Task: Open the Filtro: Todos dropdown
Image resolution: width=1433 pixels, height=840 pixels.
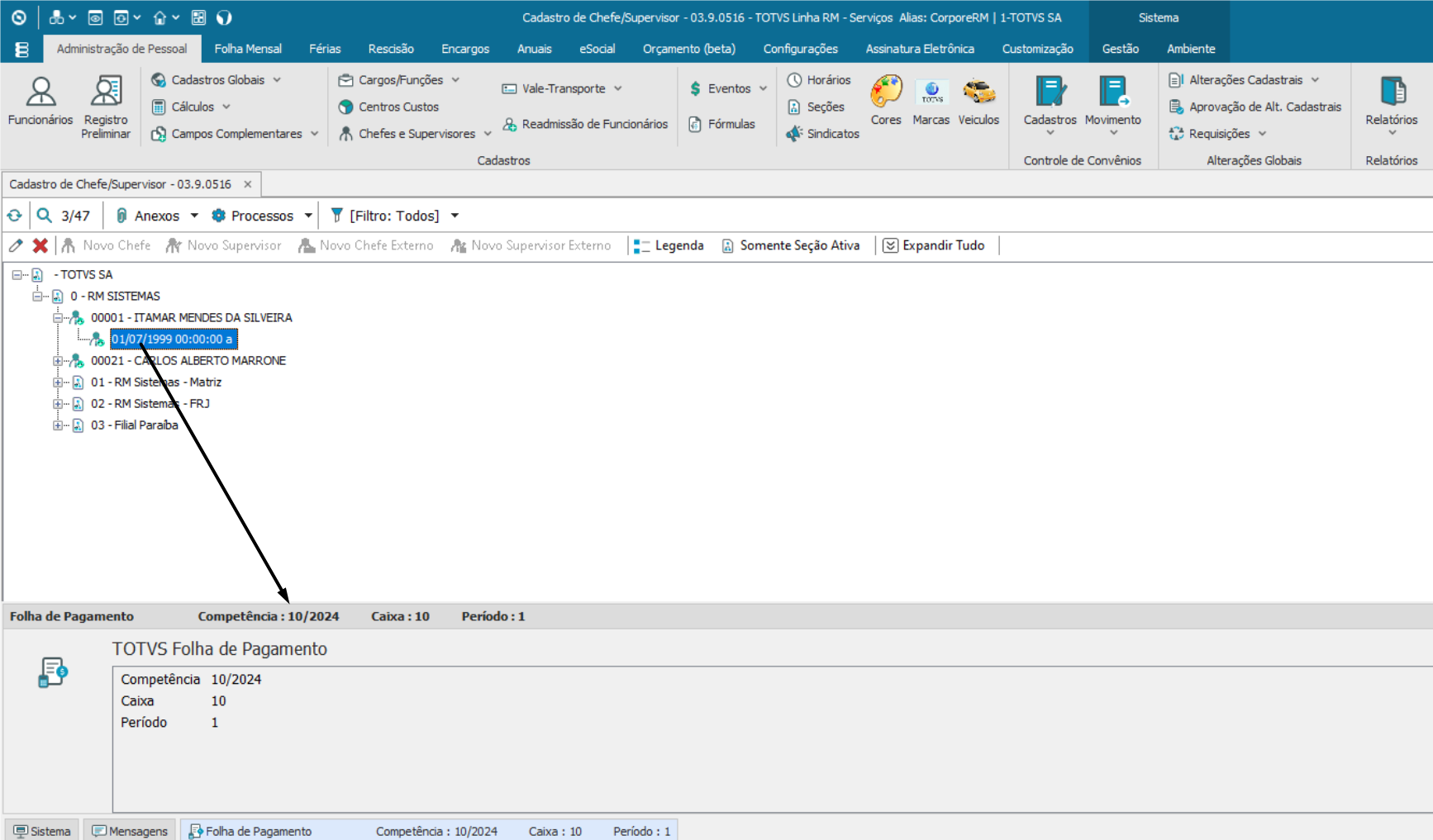Action: pos(394,216)
